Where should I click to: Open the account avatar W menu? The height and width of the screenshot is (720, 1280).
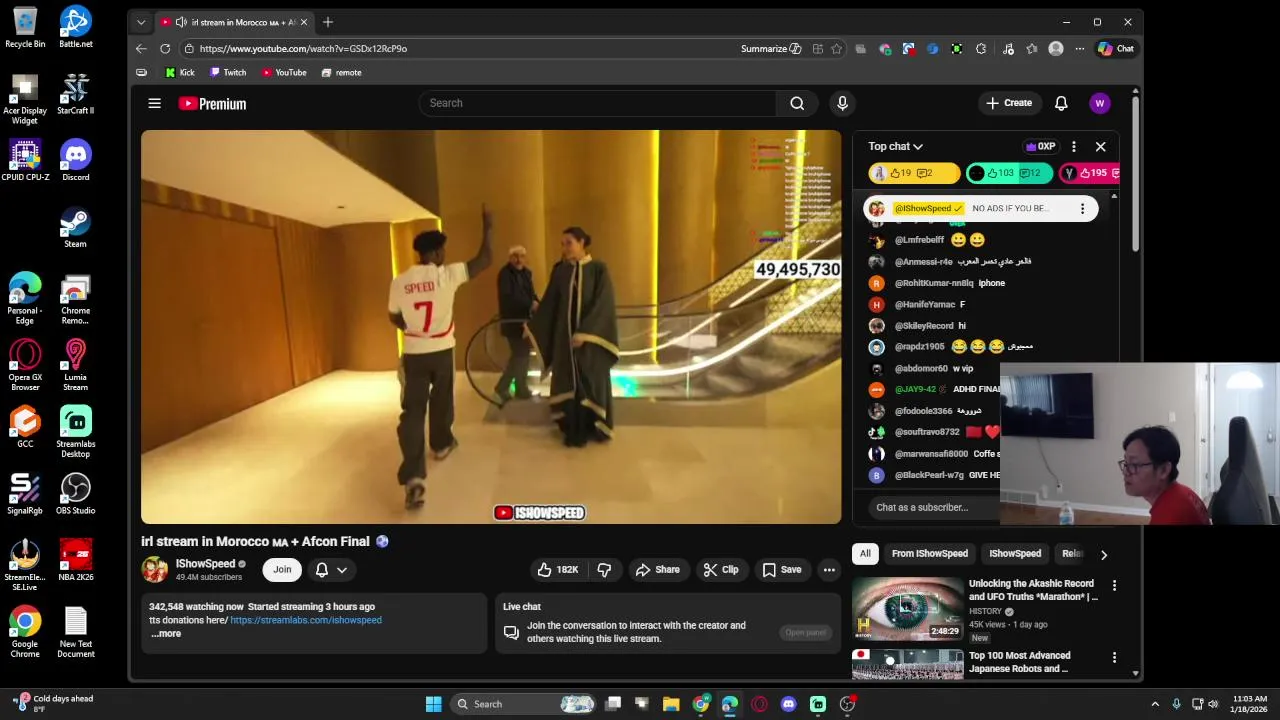click(1100, 103)
